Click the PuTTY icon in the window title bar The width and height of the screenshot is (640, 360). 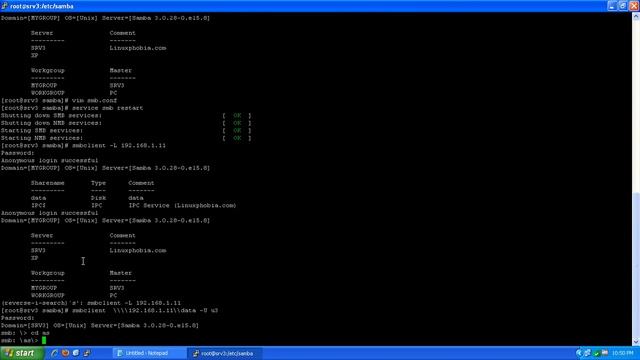click(4, 6)
